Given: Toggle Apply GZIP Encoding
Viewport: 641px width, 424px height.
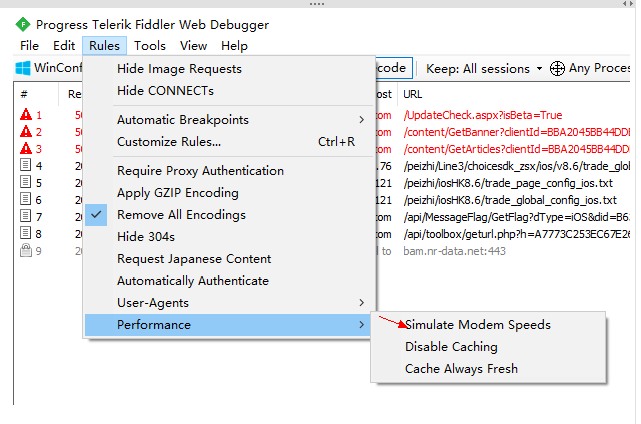Looking at the screenshot, I should tap(229, 193).
